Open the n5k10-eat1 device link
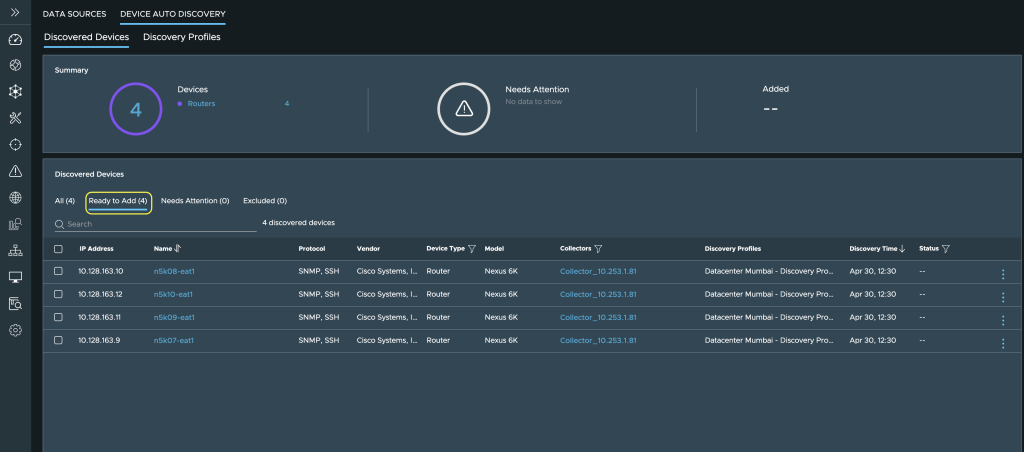 (x=173, y=294)
